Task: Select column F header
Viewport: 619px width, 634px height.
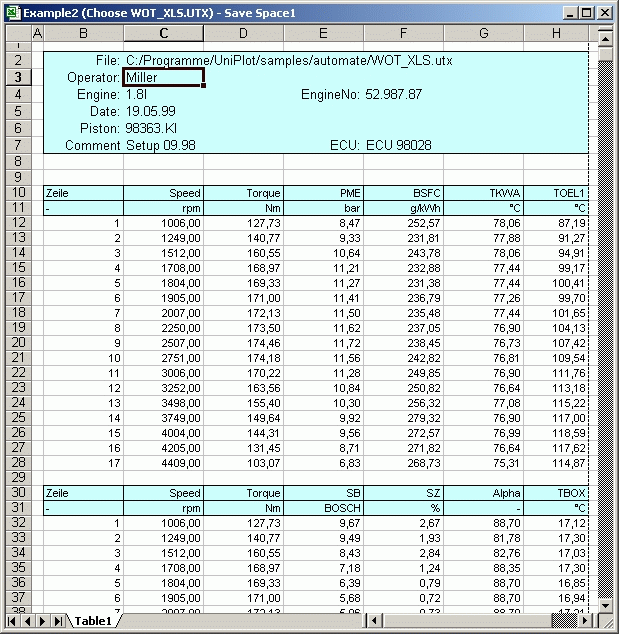Action: [x=403, y=35]
